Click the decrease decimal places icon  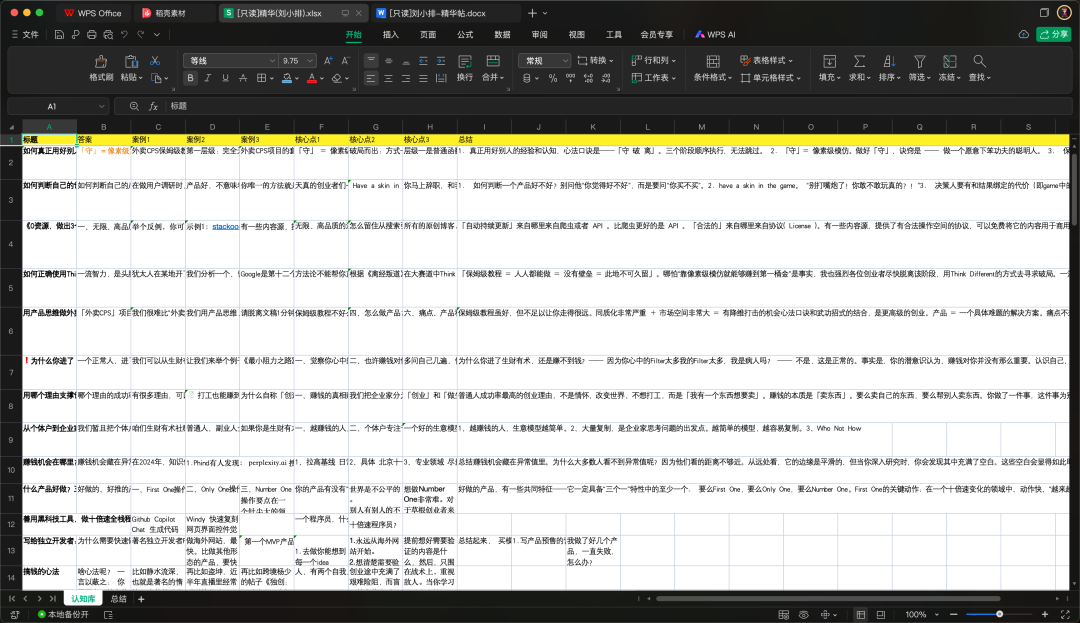[x=606, y=78]
